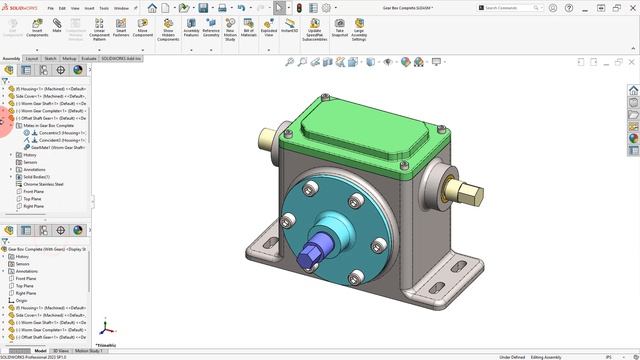Open Insert Components tool
The image size is (640, 360).
[37, 28]
